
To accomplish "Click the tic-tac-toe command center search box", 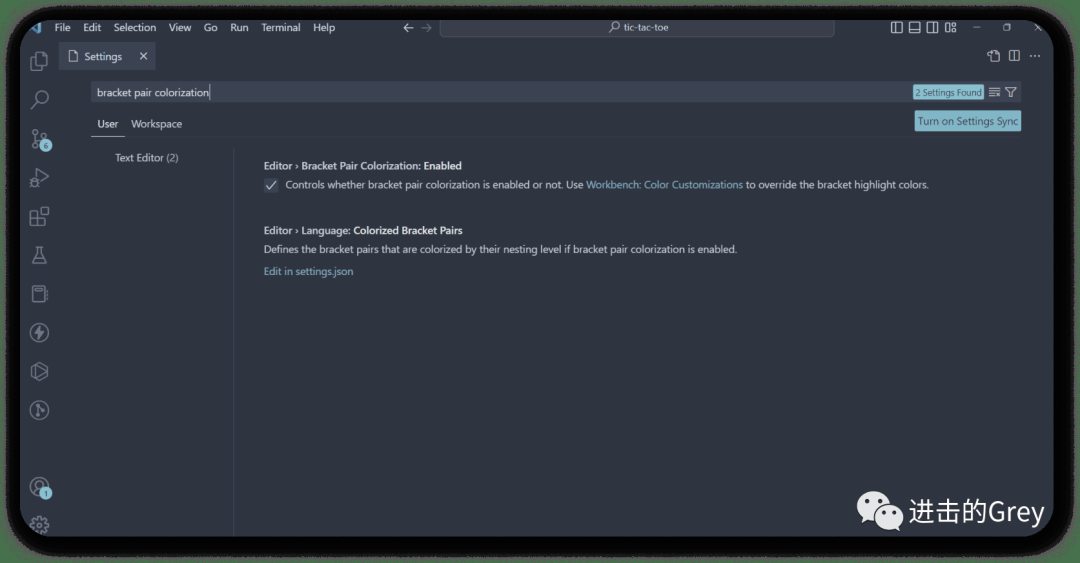I will (x=637, y=28).
